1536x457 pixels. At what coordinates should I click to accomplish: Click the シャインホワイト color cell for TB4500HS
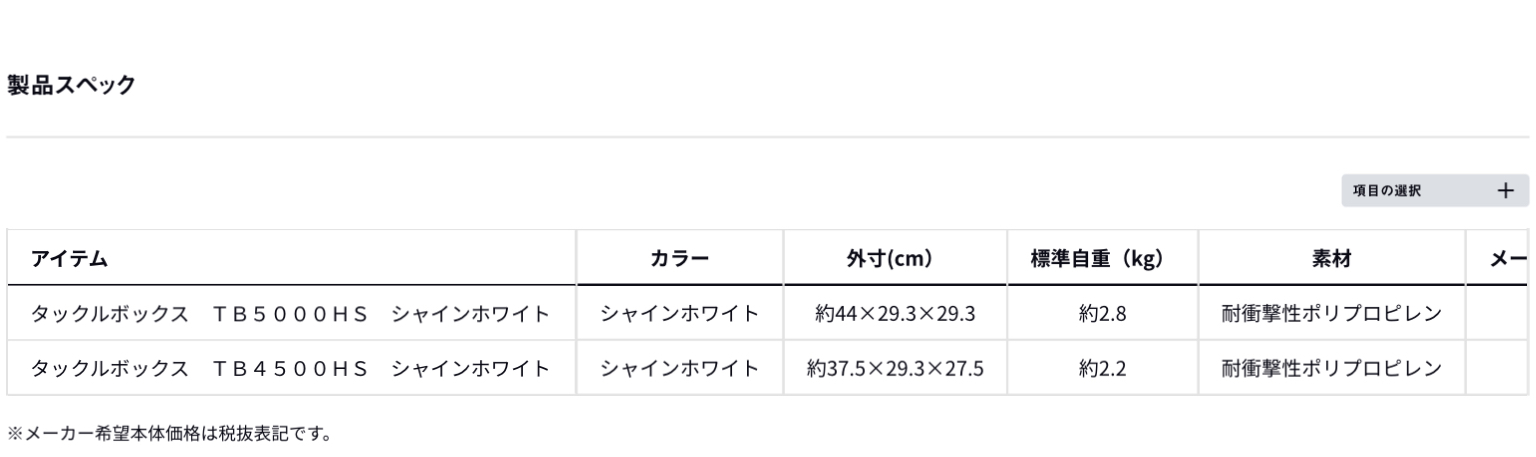point(680,368)
